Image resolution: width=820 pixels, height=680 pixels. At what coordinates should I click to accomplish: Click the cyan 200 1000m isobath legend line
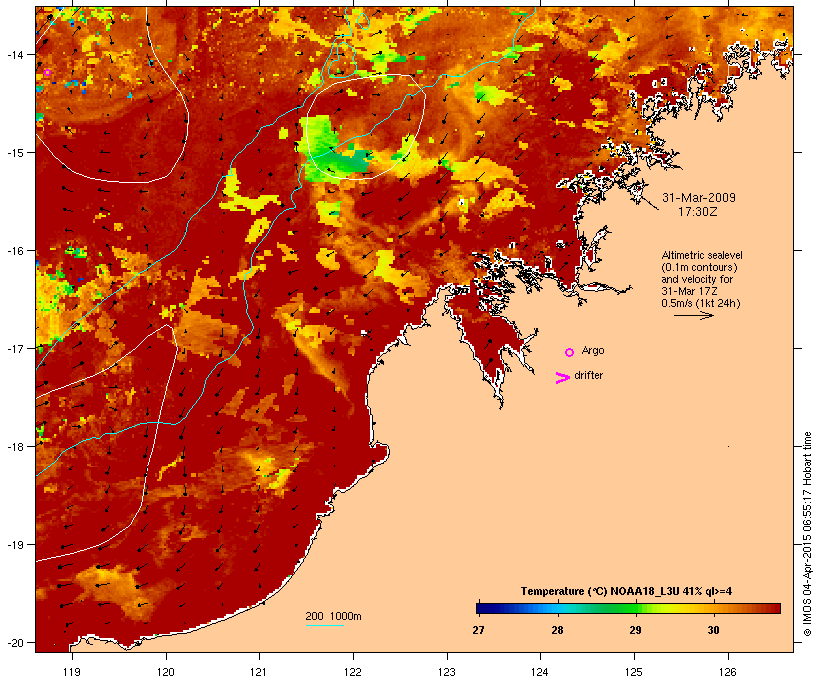click(325, 625)
